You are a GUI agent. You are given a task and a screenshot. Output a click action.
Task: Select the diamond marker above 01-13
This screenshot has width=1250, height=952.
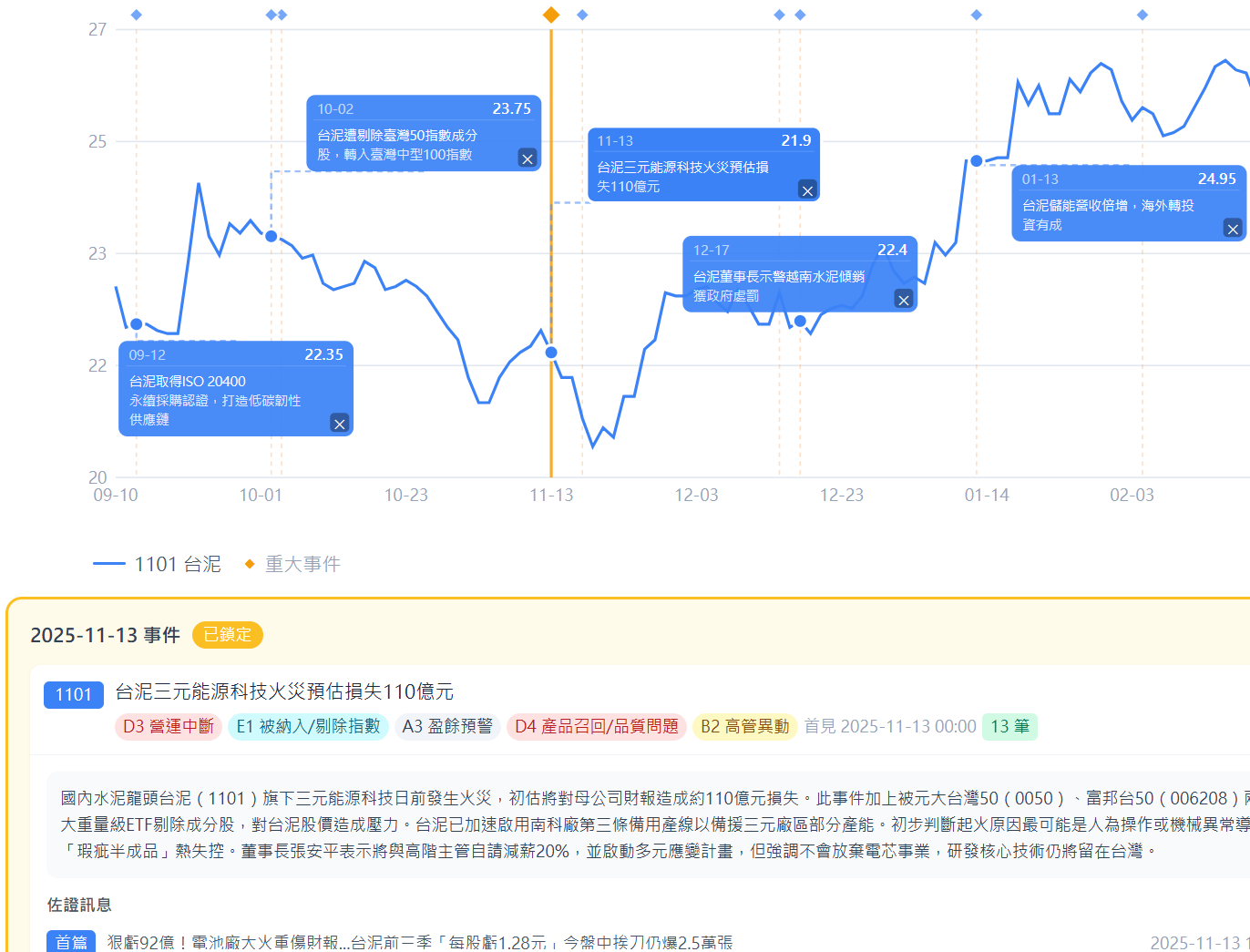(977, 15)
